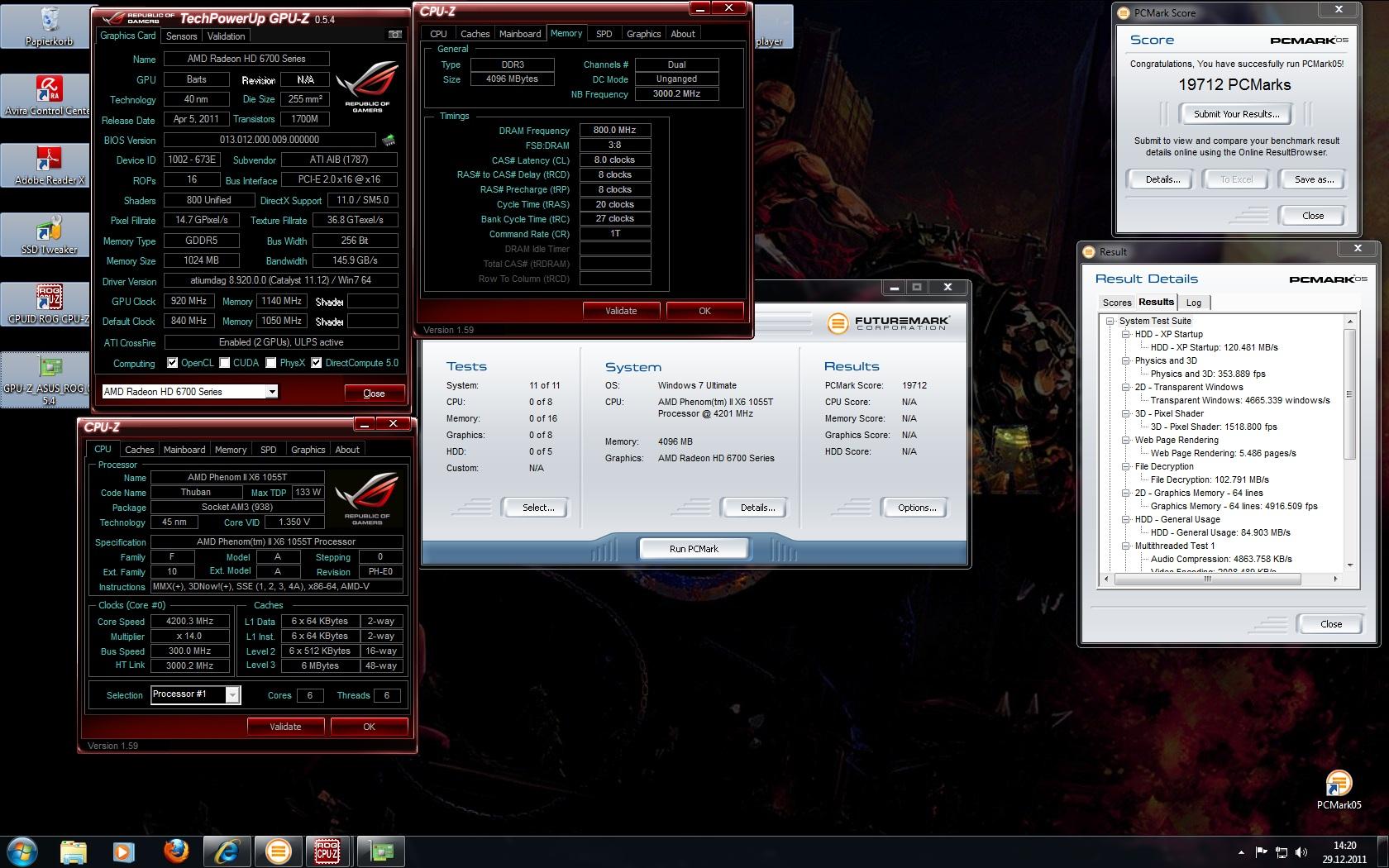
Task: Toggle the OpenCL checkbox
Action: (172, 363)
